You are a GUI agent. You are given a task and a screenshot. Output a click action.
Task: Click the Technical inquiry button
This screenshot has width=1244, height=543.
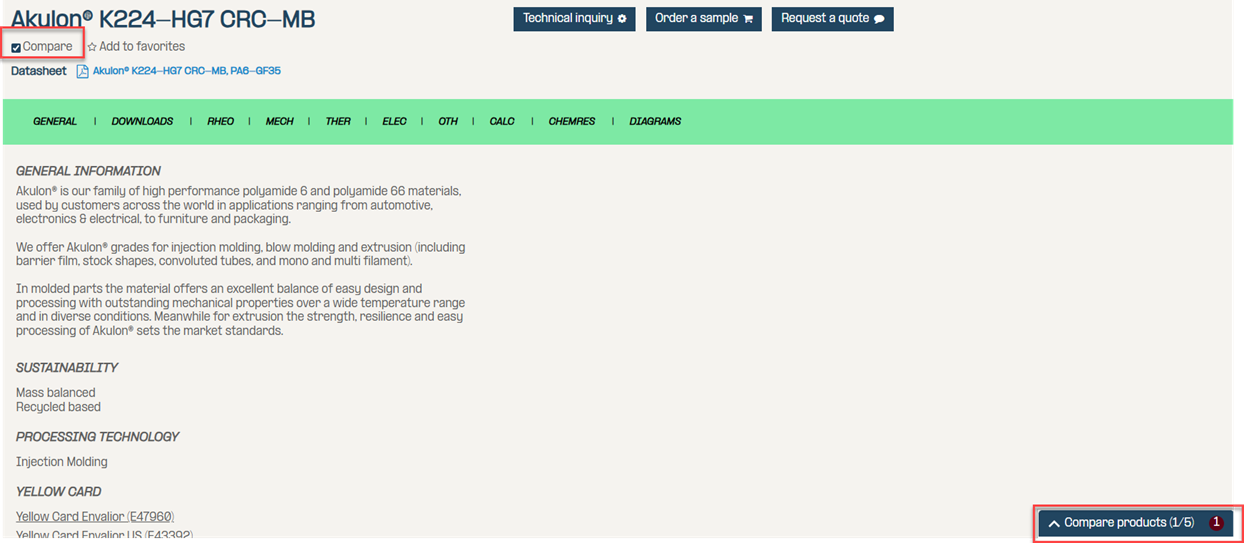click(574, 19)
